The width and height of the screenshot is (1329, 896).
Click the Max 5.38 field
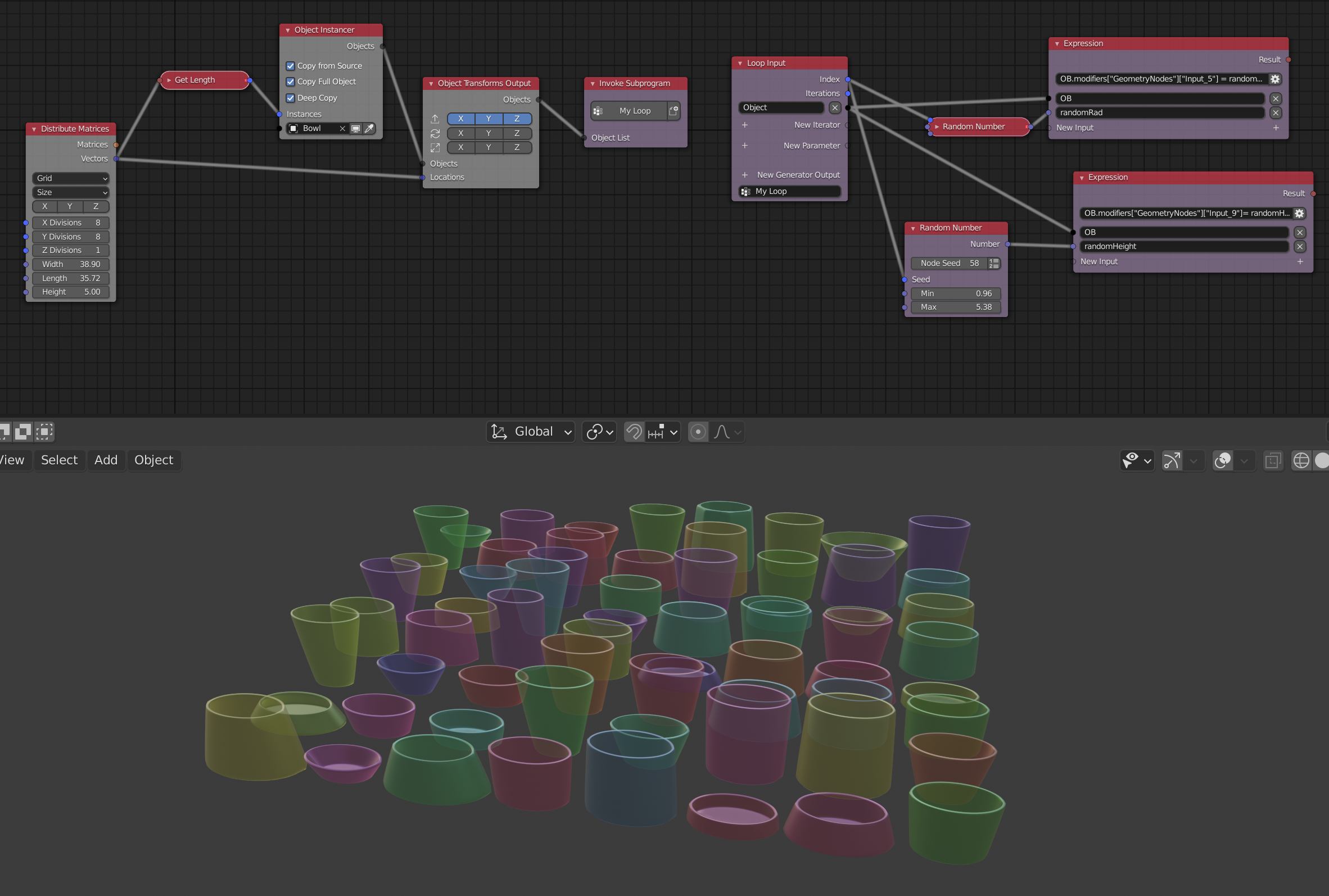point(956,307)
